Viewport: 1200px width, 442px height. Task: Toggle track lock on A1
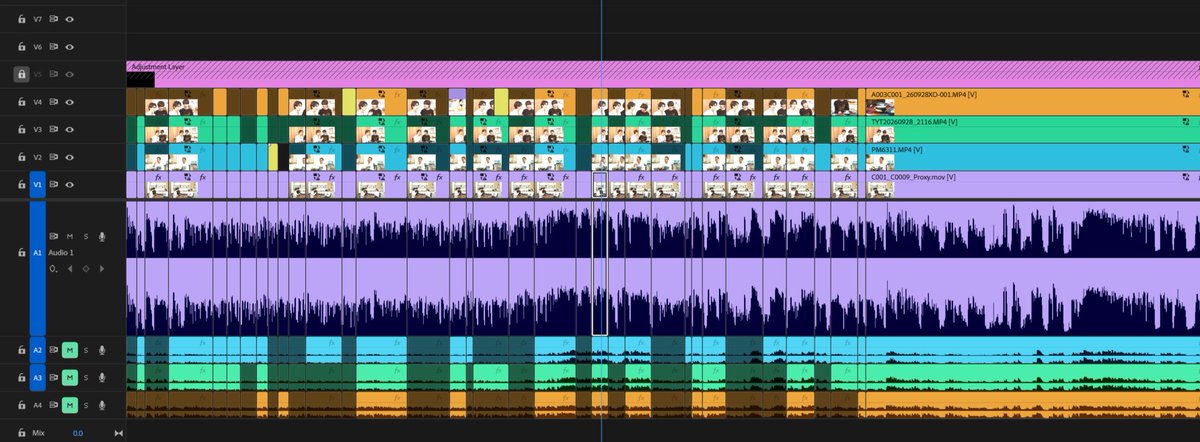tap(21, 253)
